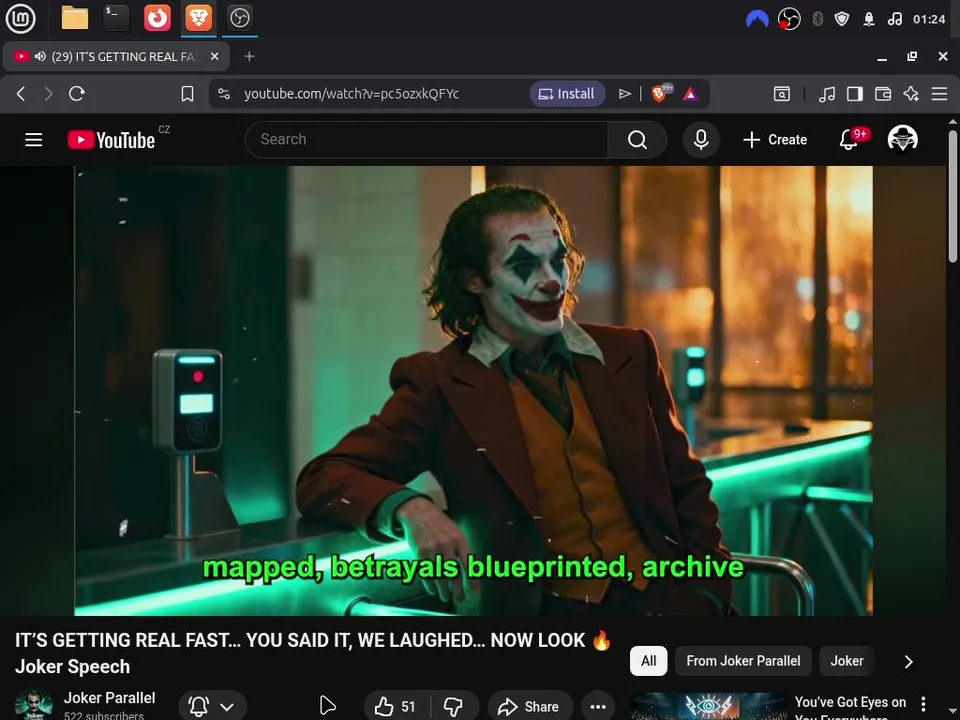Submit search with the magnifier button
The image size is (960, 720).
(637, 140)
